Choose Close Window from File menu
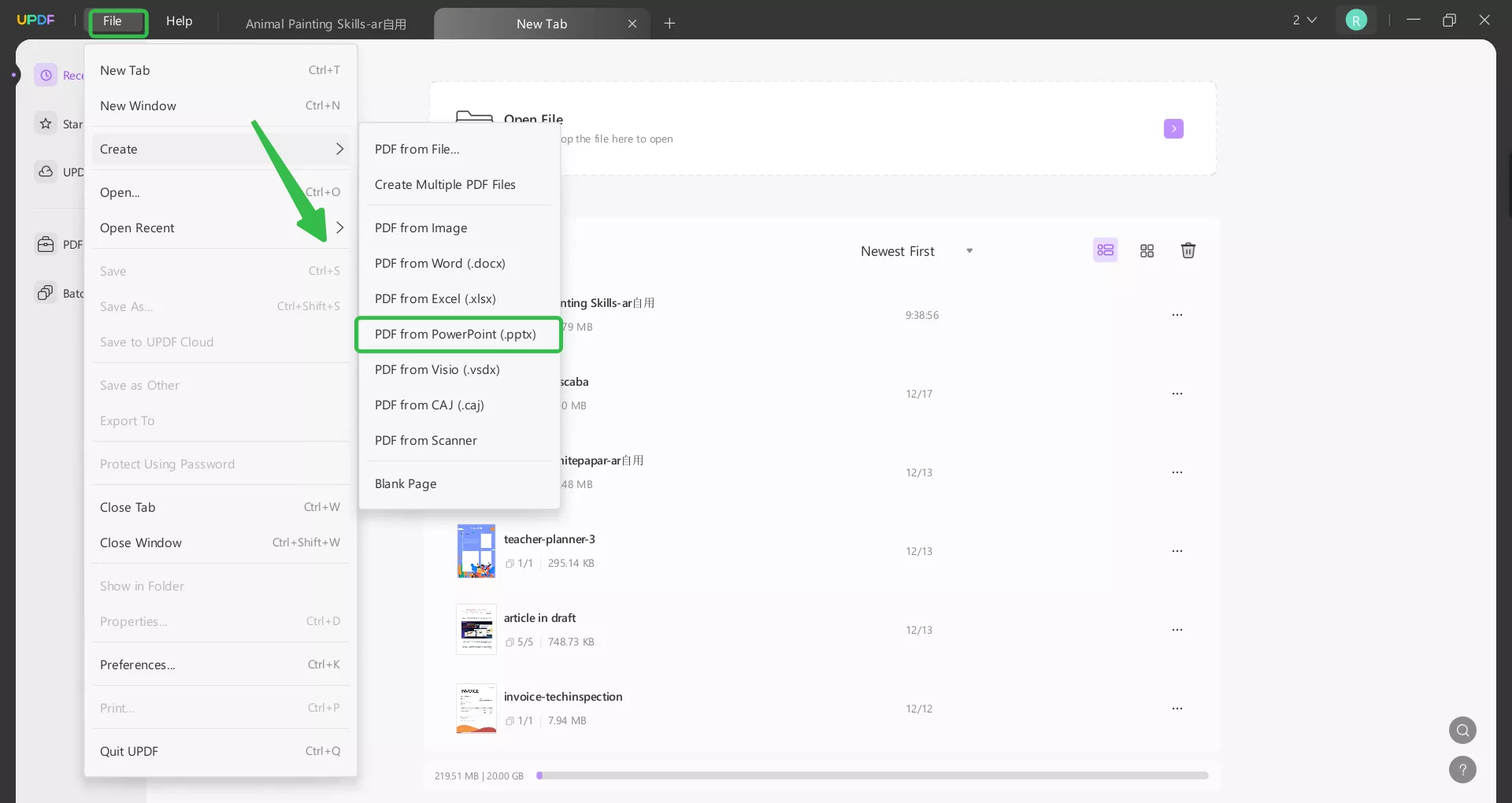The height and width of the screenshot is (803, 1512). coord(220,542)
